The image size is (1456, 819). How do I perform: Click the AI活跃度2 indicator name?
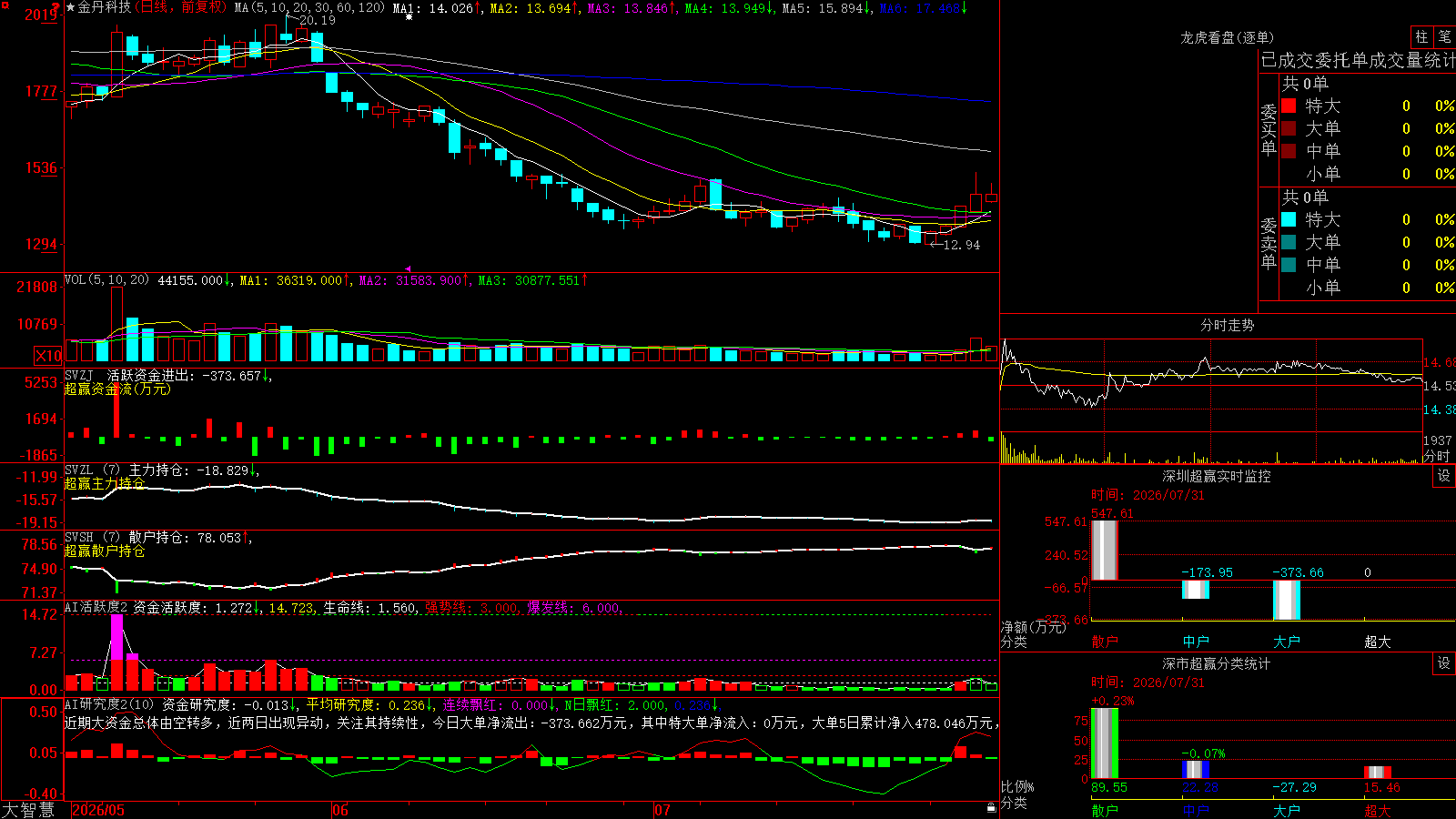(x=96, y=607)
